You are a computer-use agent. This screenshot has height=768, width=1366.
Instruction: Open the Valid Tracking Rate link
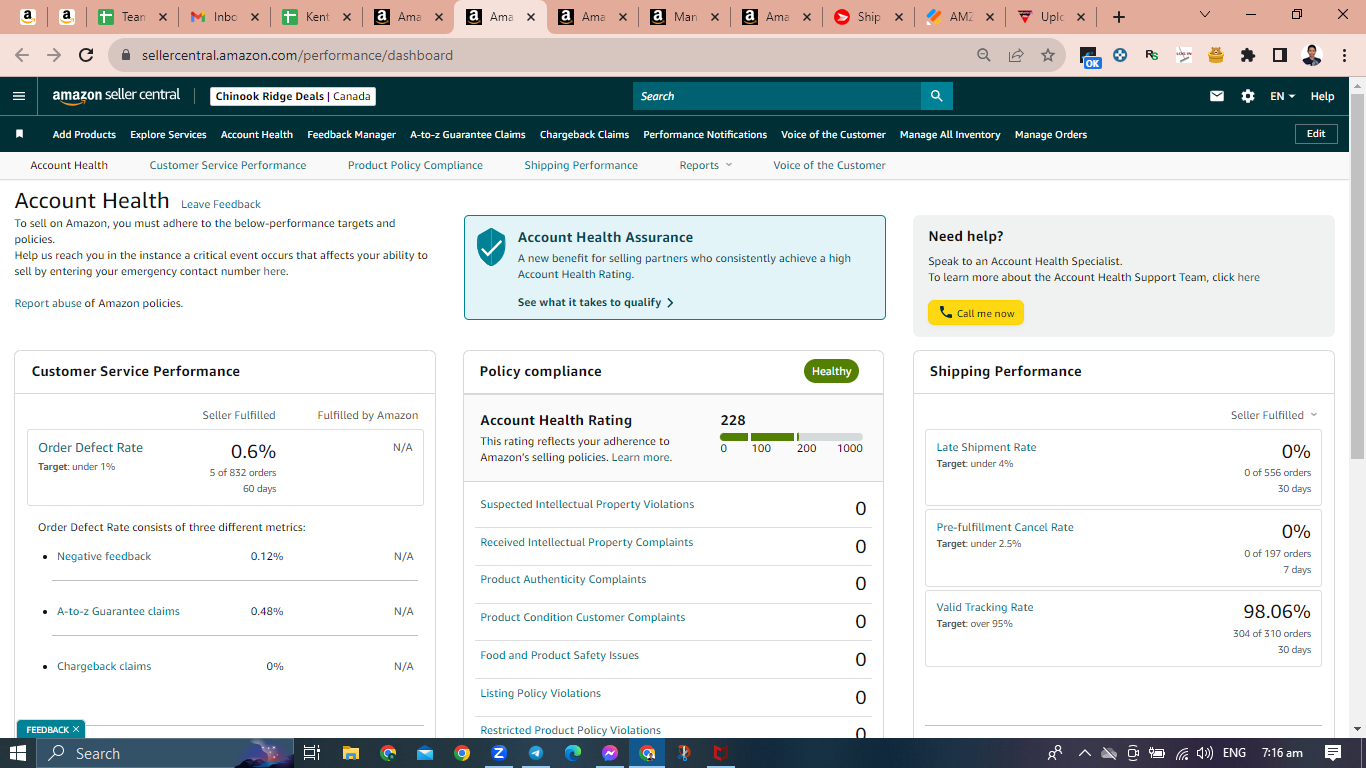(985, 607)
